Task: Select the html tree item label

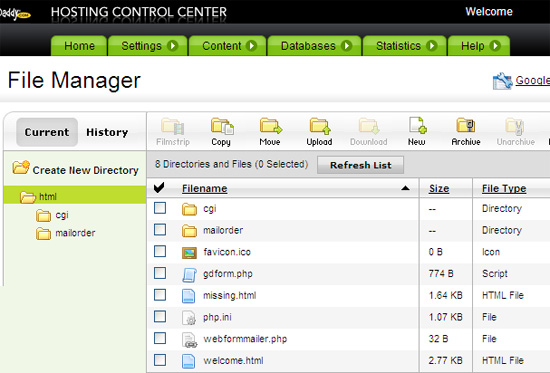Action: tap(48, 197)
